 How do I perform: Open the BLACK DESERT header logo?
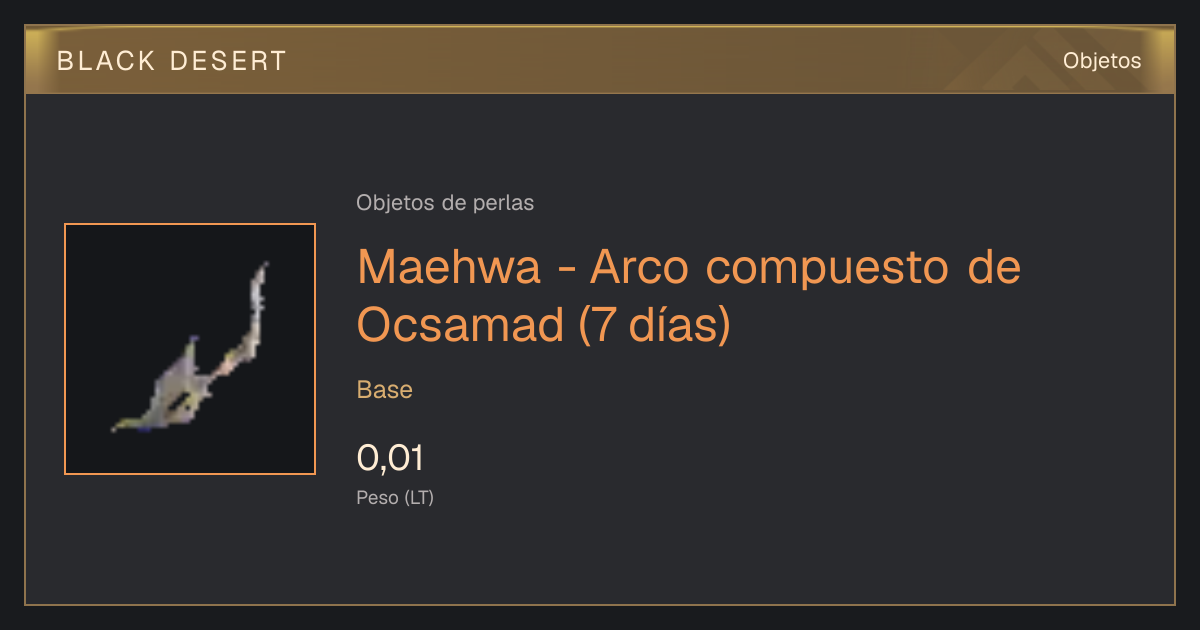pos(172,61)
